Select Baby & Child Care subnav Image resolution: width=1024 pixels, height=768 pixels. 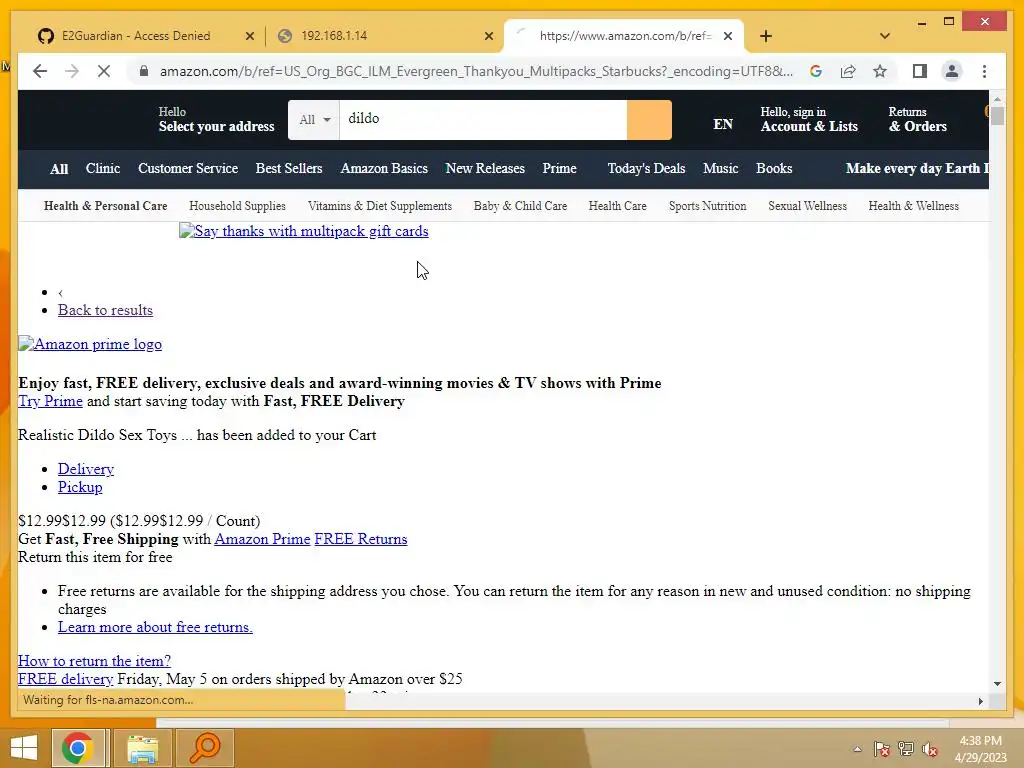tap(520, 206)
